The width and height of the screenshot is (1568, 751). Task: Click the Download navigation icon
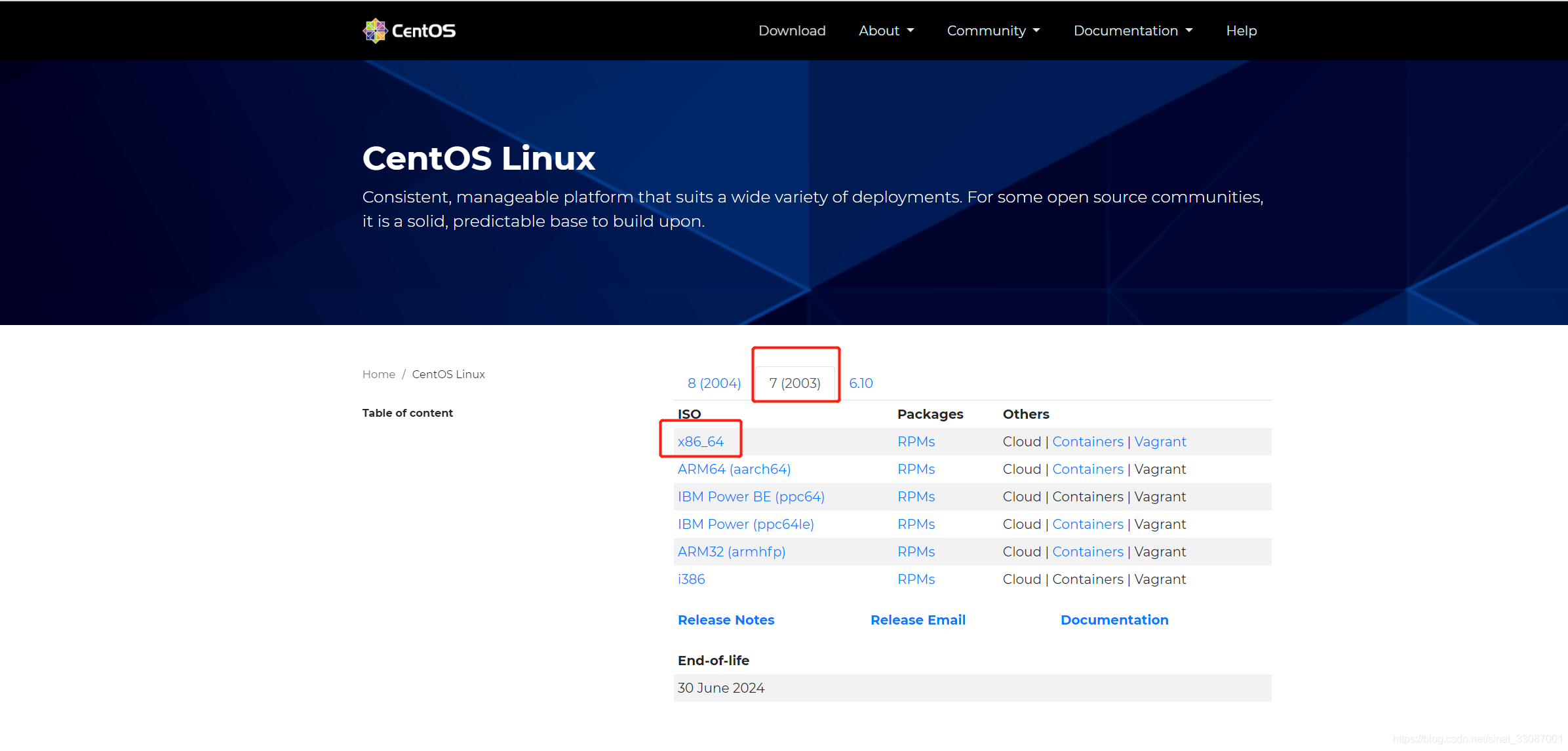tap(792, 30)
